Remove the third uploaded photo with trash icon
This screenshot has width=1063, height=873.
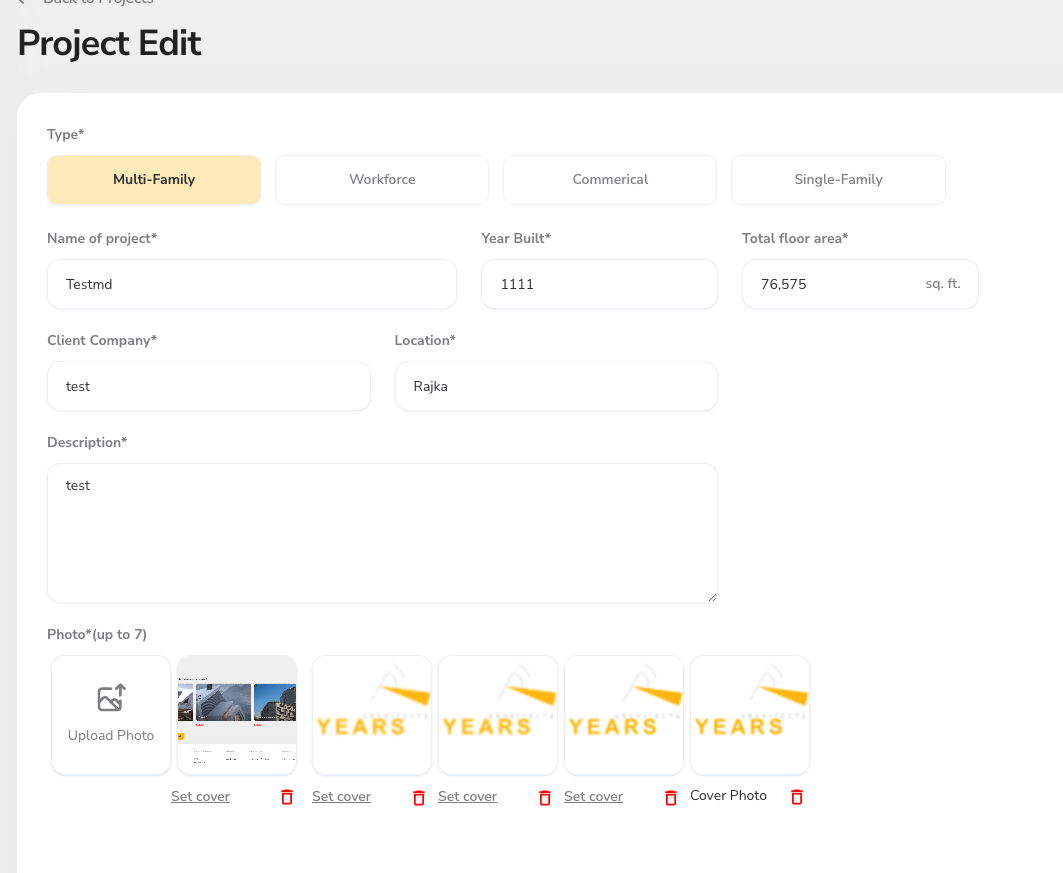(x=545, y=797)
